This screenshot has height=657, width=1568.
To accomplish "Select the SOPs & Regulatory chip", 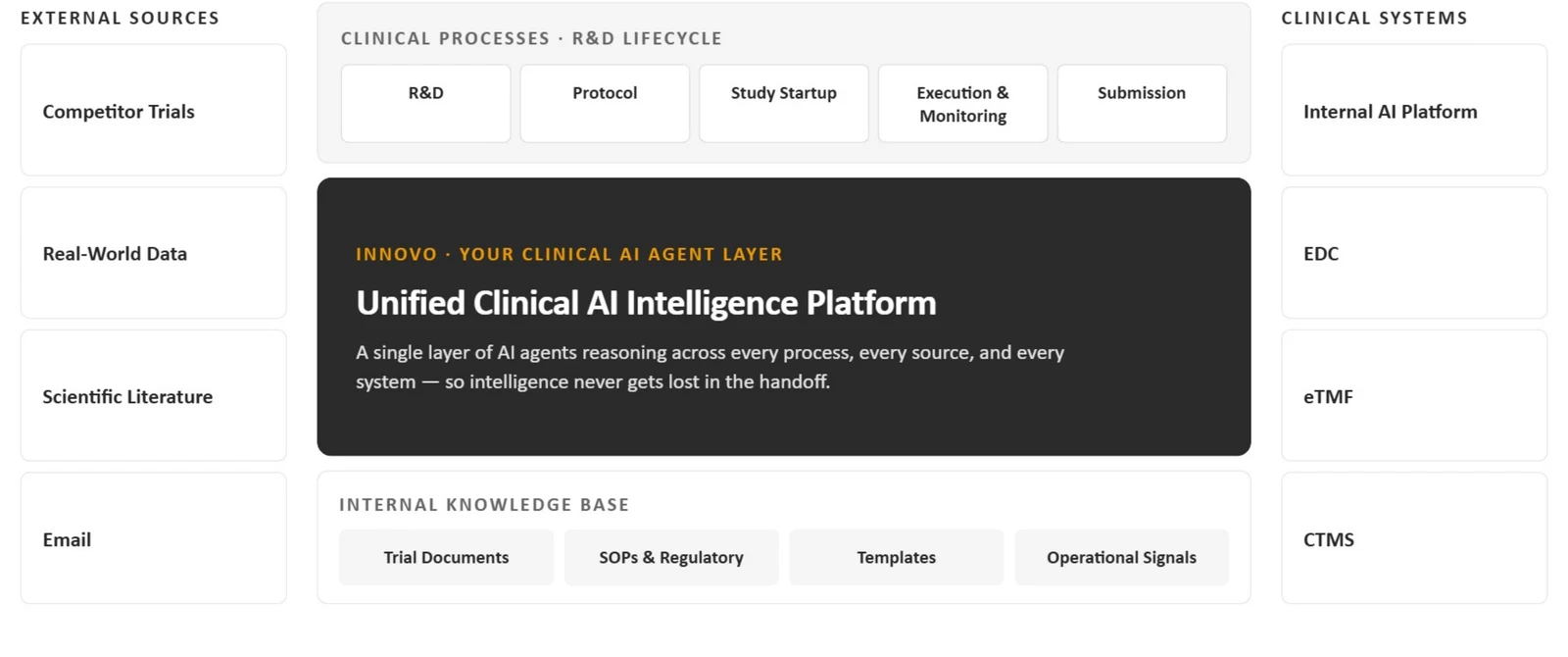I will (671, 557).
